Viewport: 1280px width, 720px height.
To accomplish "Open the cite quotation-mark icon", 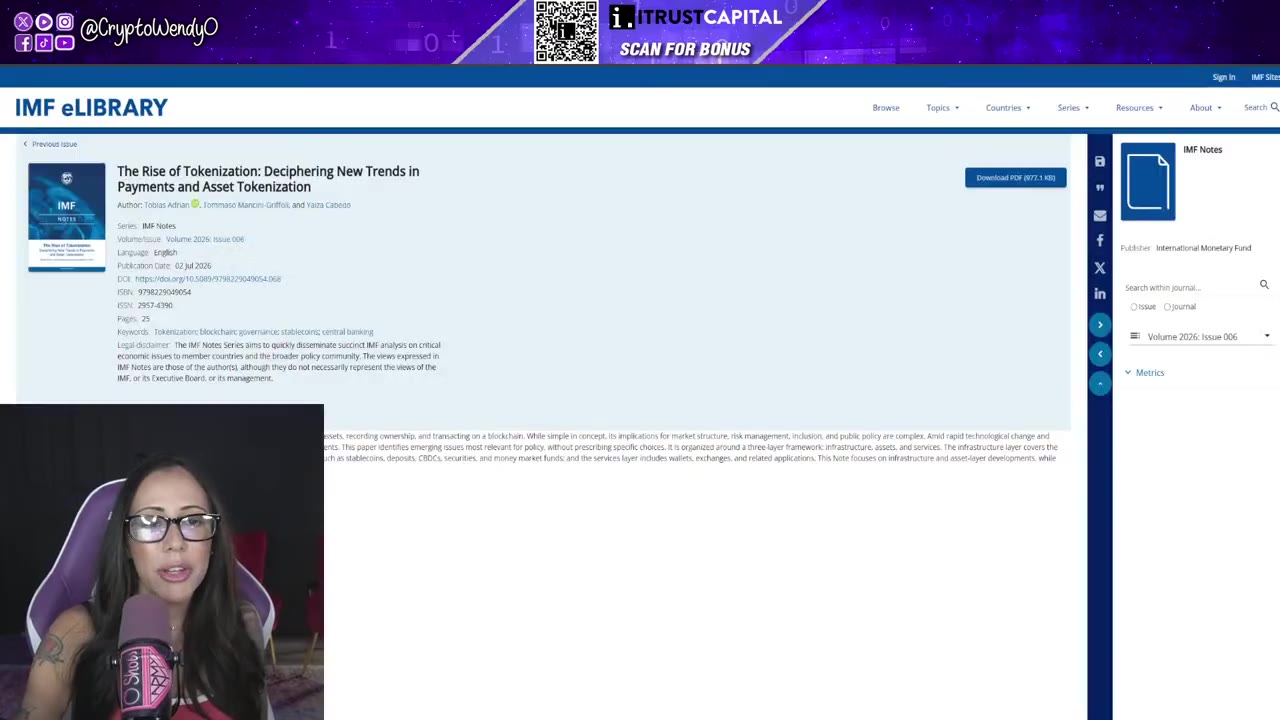I will click(x=1100, y=187).
